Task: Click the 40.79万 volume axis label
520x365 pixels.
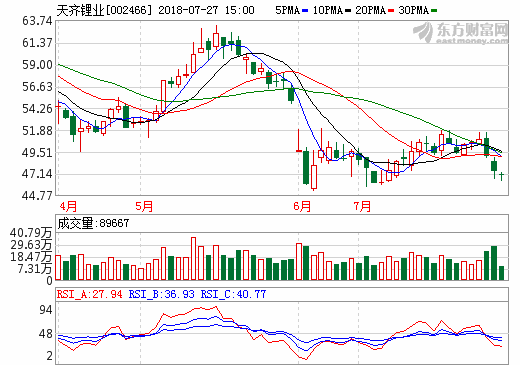Action: (31, 233)
